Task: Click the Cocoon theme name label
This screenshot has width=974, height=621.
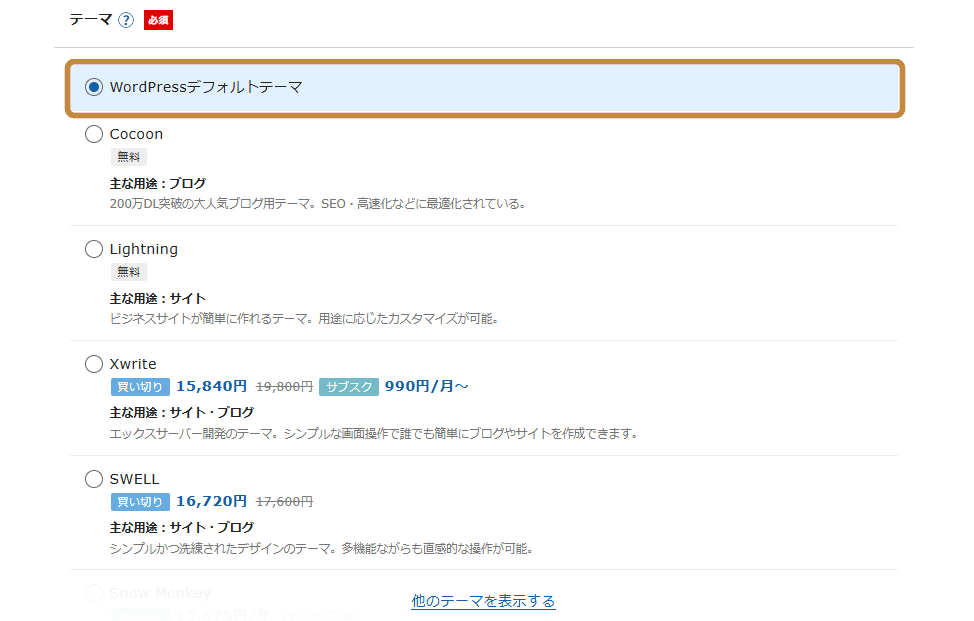Action: pos(137,134)
